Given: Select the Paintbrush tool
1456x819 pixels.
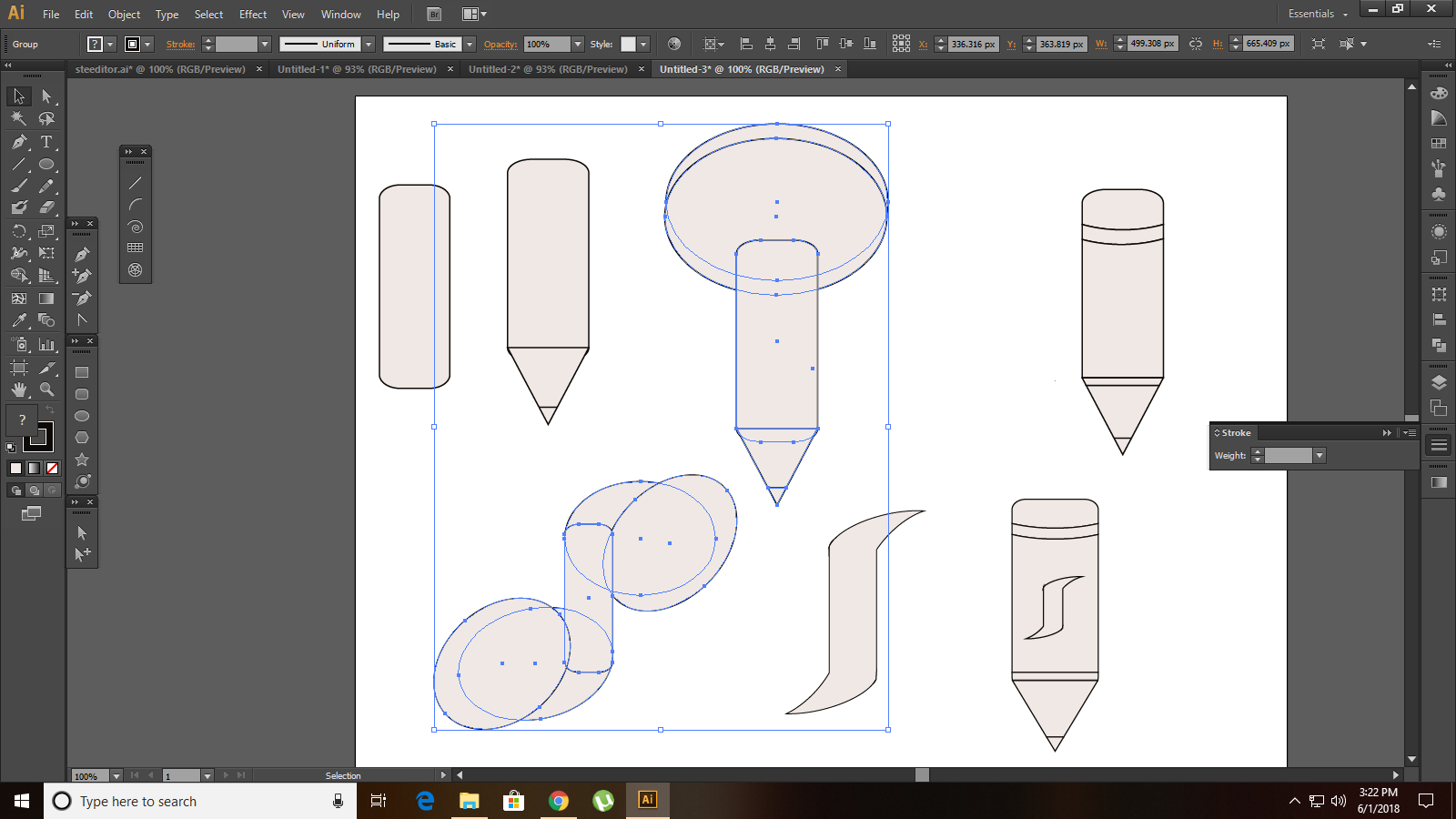Looking at the screenshot, I should [19, 185].
